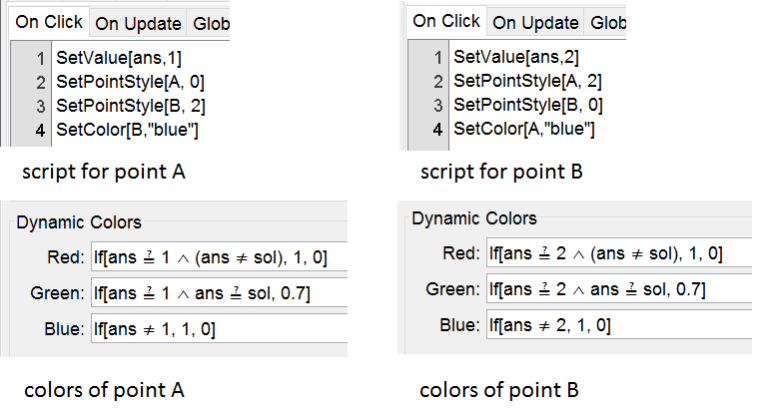This screenshot has height=408, width=757.
Task: Click the Green field with ans ≟ 1 condition
Action: 217,291
